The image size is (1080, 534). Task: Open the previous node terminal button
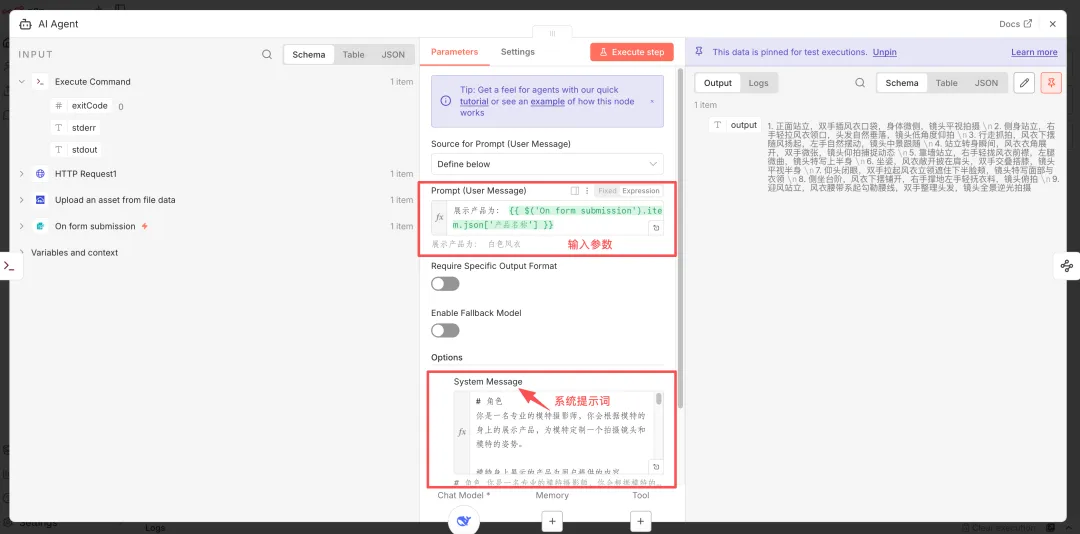click(10, 266)
